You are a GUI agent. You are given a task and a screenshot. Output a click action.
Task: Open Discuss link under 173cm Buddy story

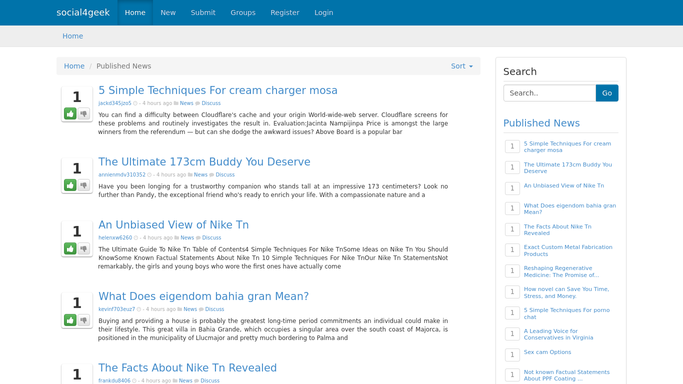pyautogui.click(x=225, y=175)
